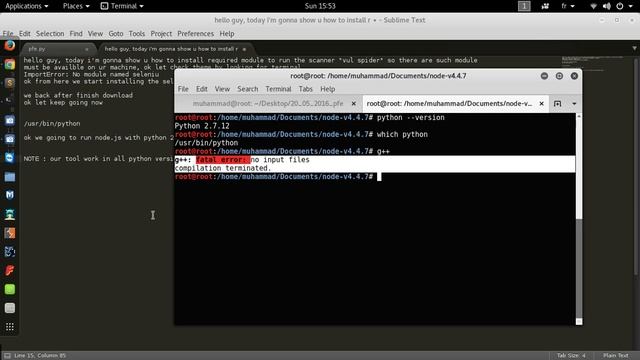Open the Applications menu
Screen dimensions: 640x360
[x=27, y=6]
